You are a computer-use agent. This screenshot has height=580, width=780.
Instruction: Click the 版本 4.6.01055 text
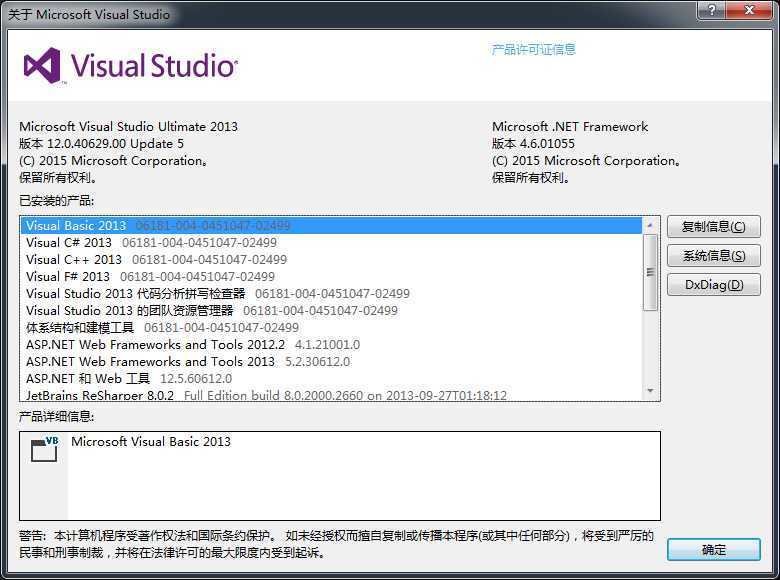(x=533, y=144)
